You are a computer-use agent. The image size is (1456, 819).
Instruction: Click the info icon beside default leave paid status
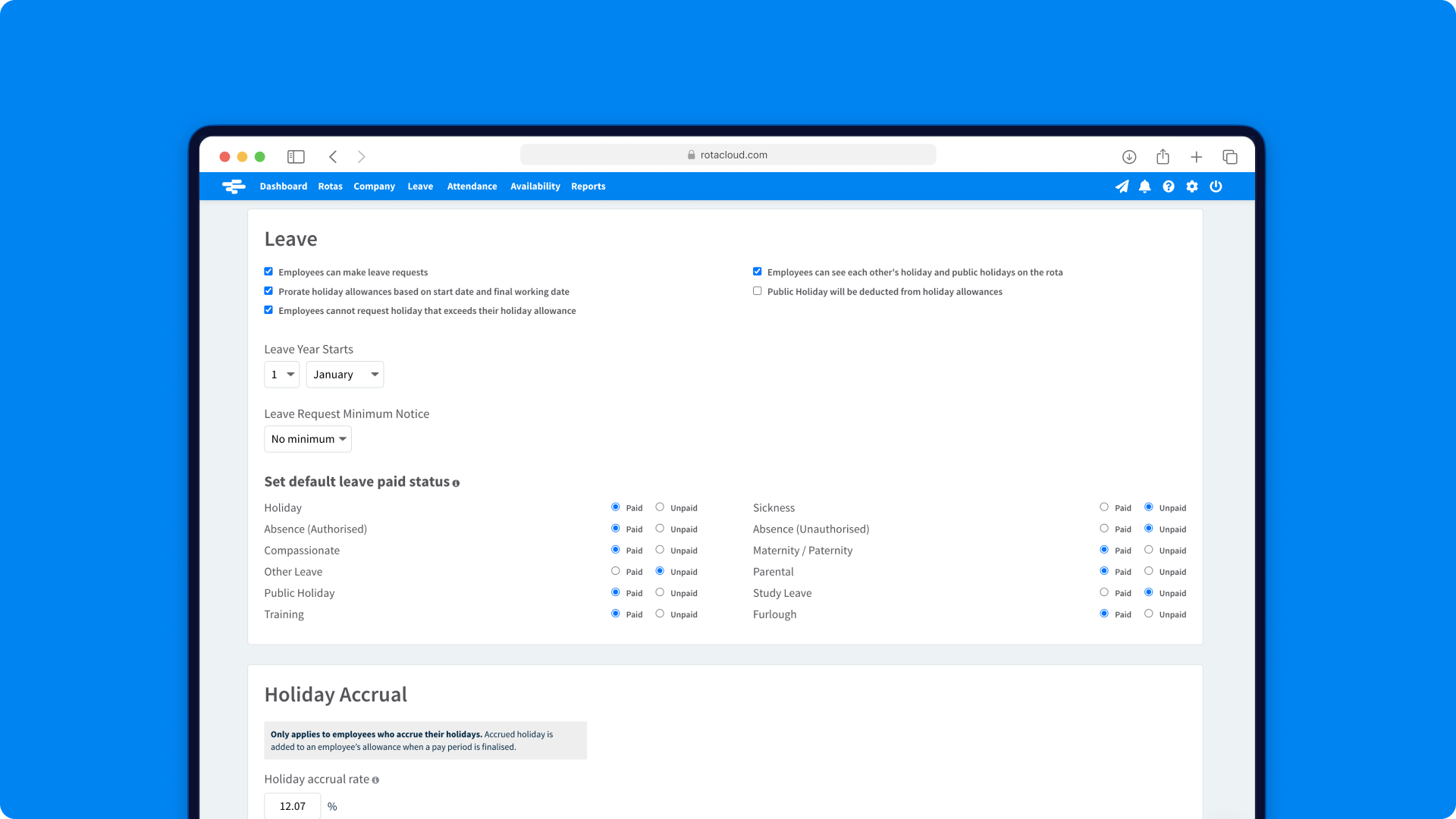(456, 483)
